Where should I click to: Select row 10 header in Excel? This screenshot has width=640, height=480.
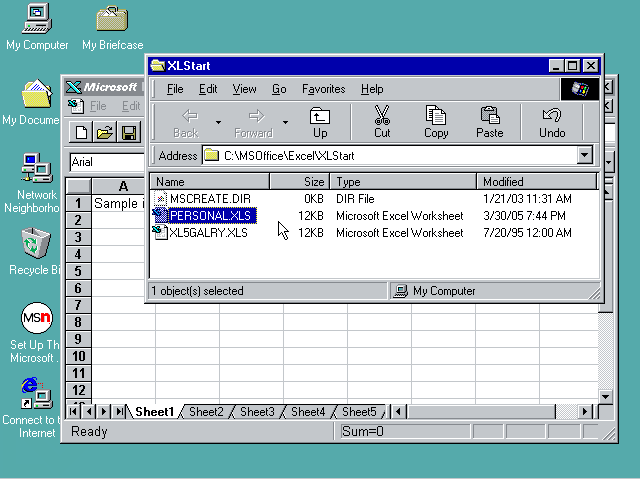click(78, 356)
